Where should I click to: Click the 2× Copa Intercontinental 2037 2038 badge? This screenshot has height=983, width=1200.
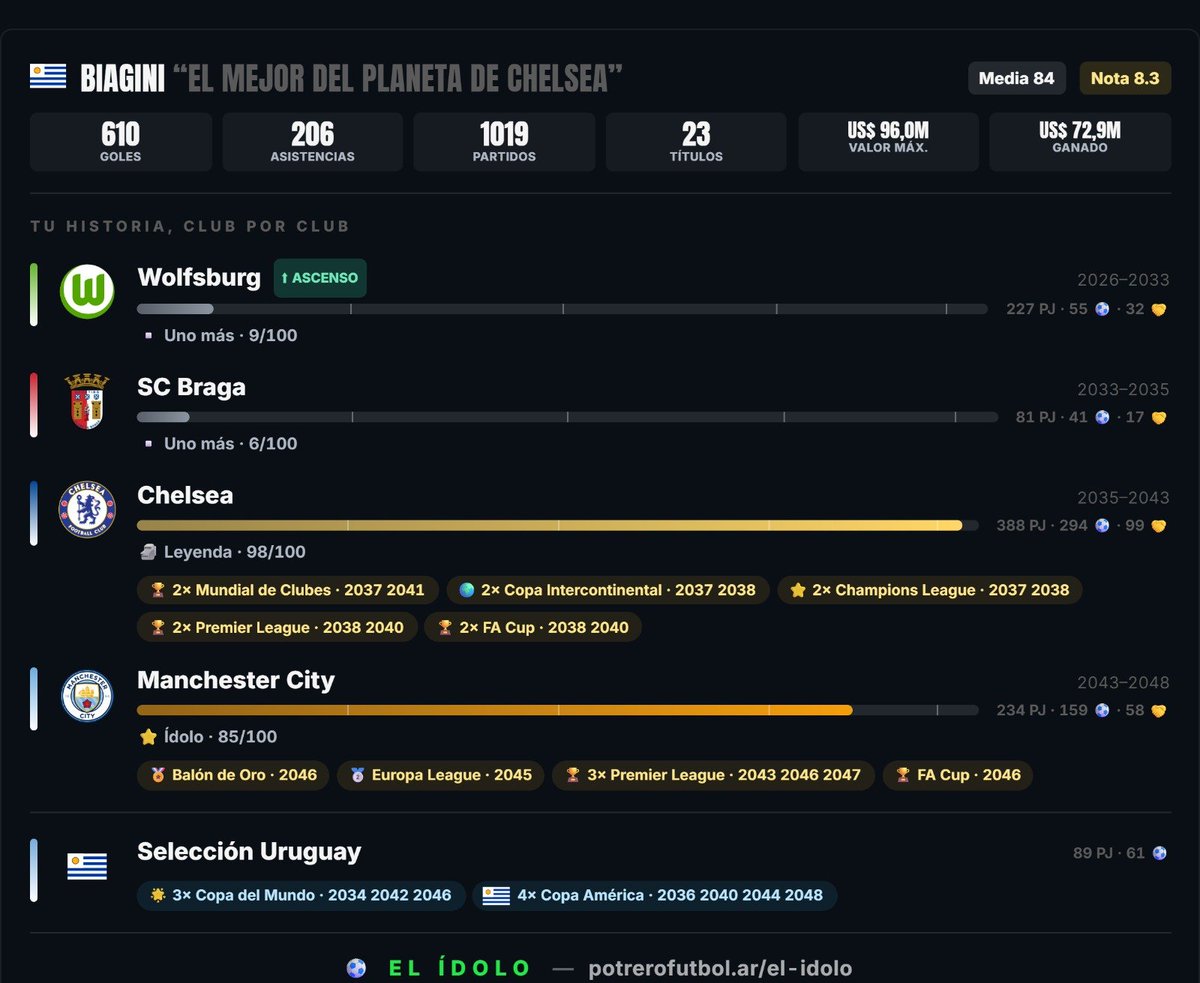point(608,590)
